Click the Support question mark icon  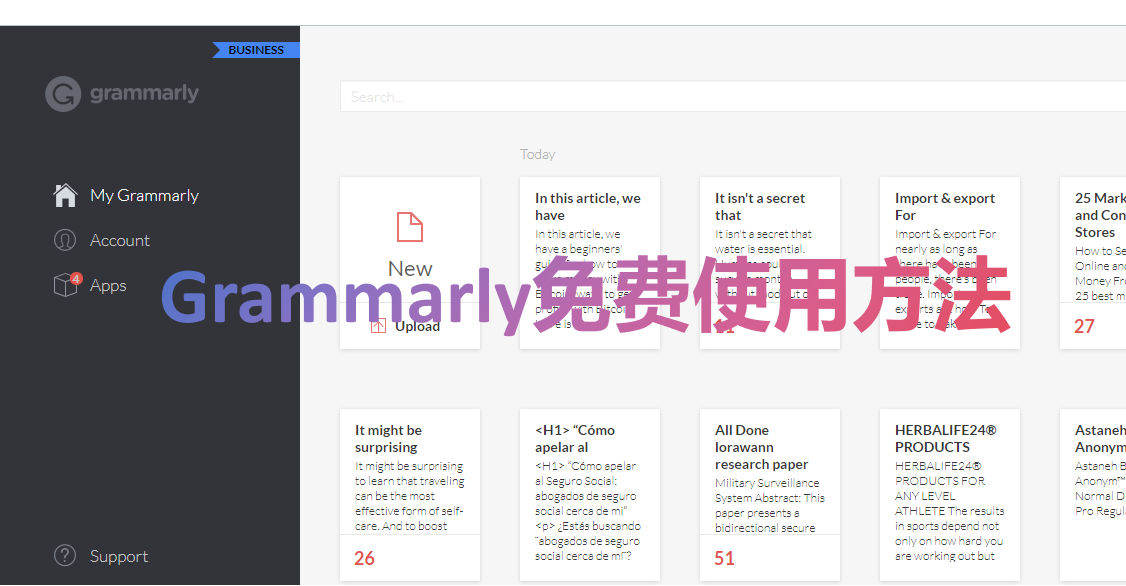tap(65, 555)
